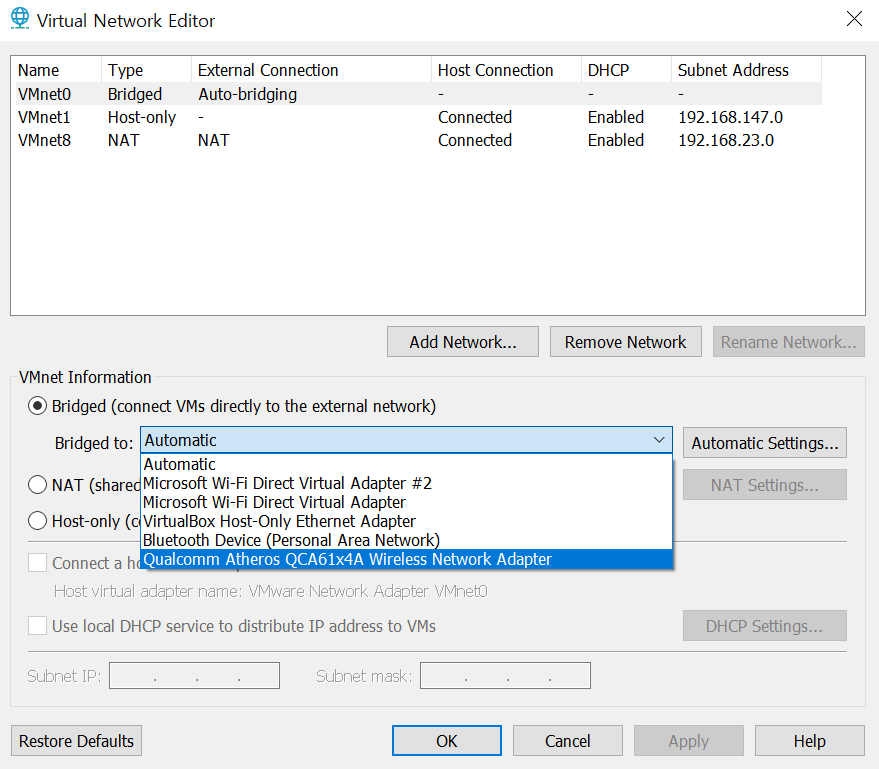
Task: Choose Bluetooth Device (Personal Area Network)
Action: pos(406,540)
